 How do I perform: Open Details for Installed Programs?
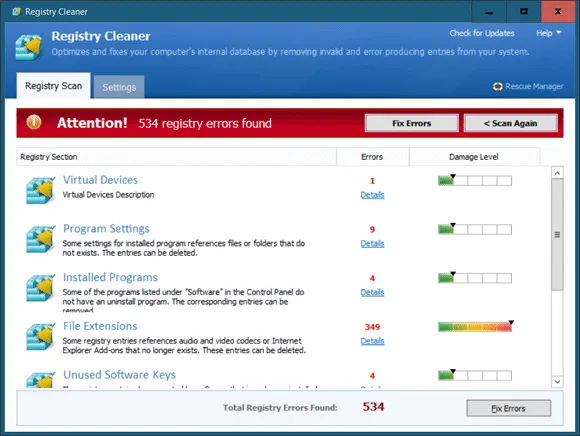372,293
